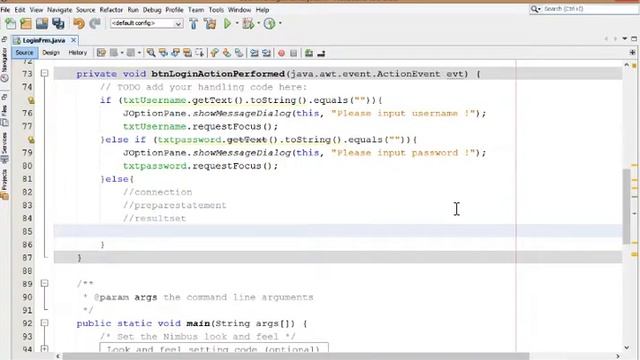This screenshot has height=360, width=640.
Task: Switch to the Design view
Action: (x=51, y=53)
